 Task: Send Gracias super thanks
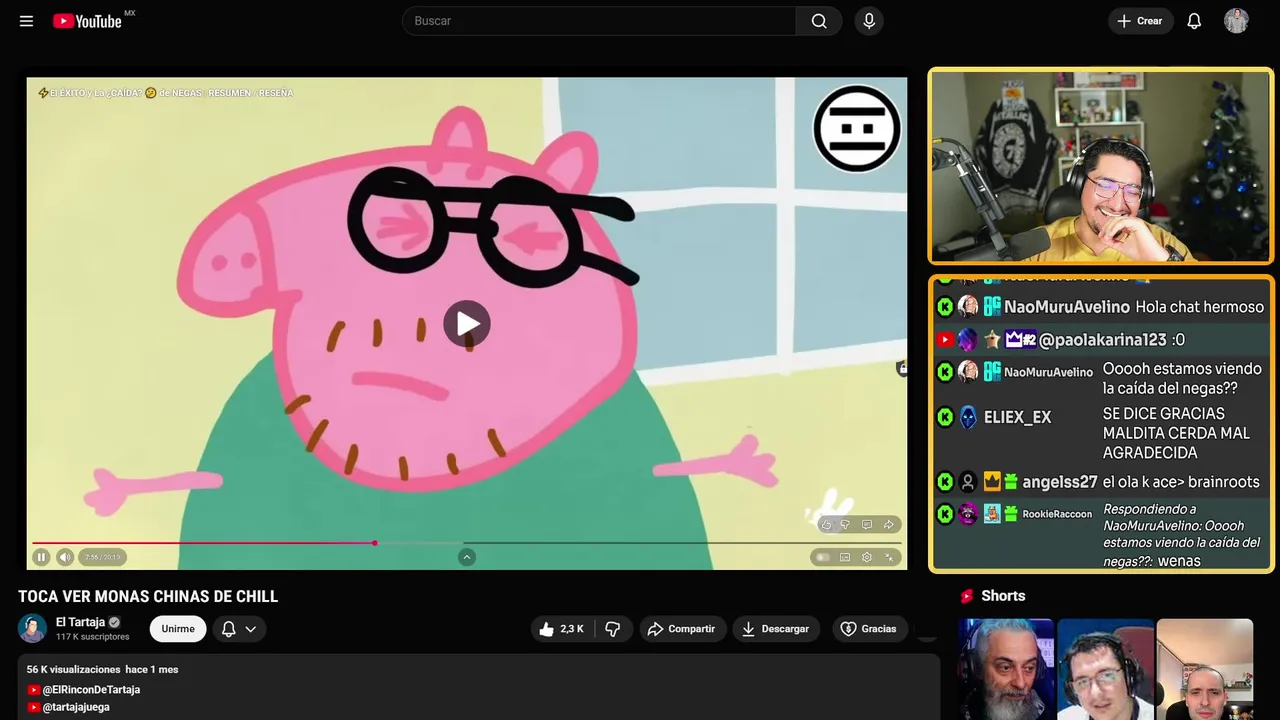click(868, 629)
